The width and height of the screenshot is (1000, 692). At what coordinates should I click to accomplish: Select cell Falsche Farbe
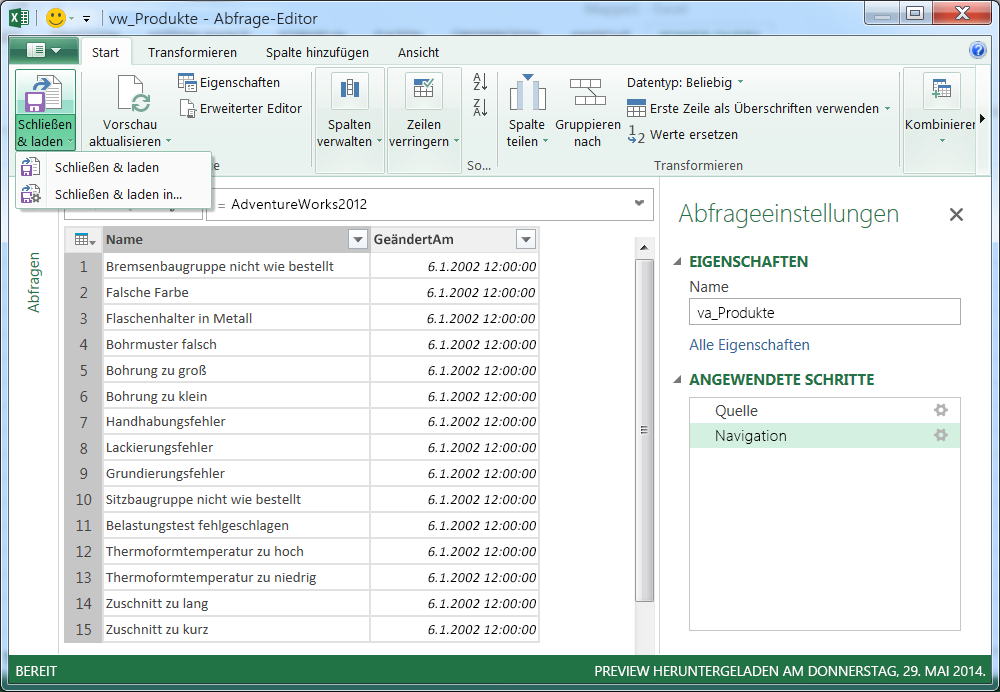click(x=236, y=292)
